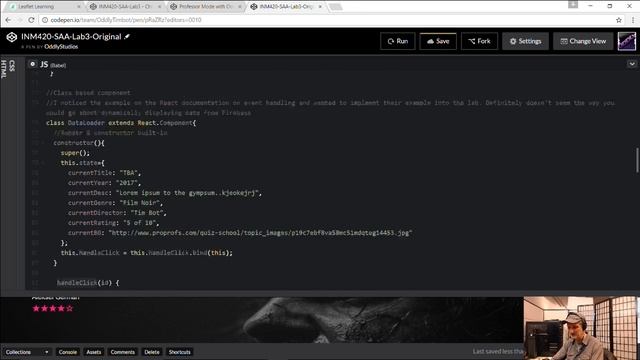640x360 pixels.
Task: Click the proprofs.com image URL string
Action: (260, 233)
